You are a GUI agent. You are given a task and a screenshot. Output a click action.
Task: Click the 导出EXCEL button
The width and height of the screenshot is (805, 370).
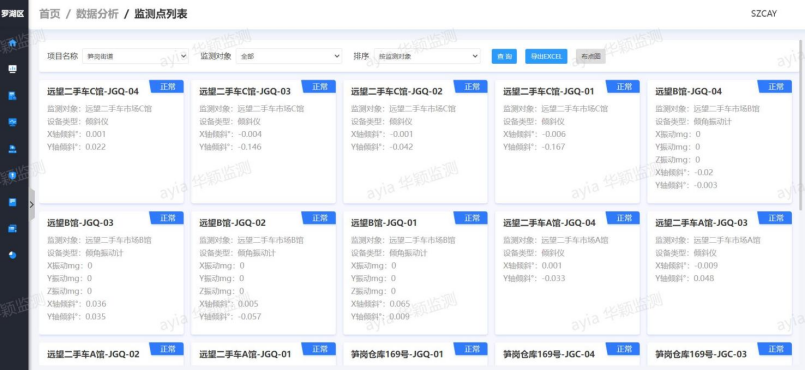tap(546, 56)
